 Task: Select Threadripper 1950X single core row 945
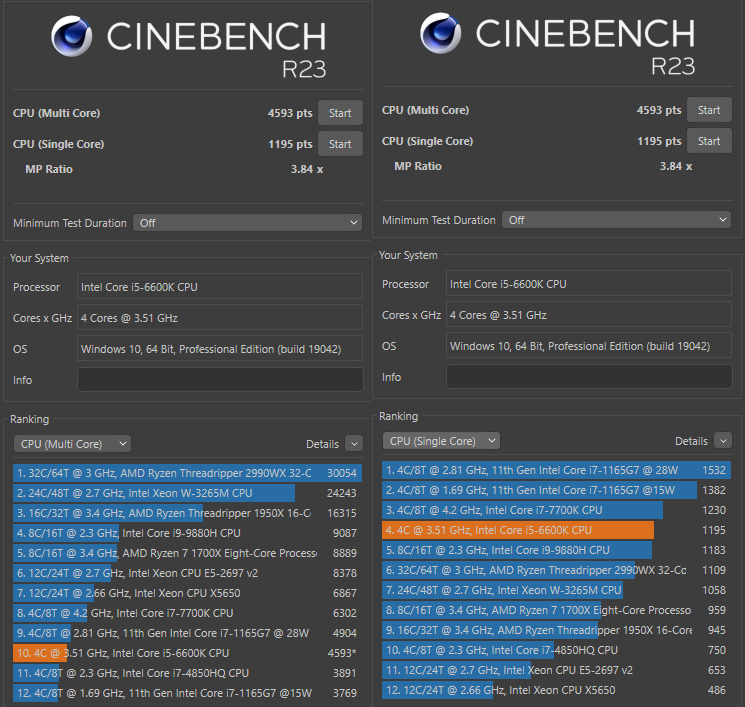pos(556,630)
